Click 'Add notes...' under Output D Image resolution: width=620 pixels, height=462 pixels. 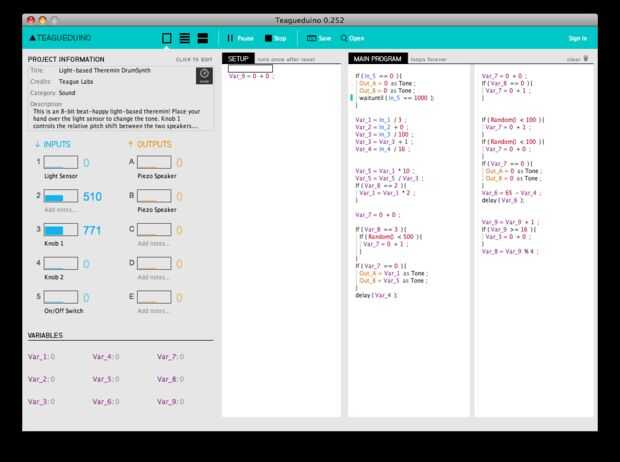tap(153, 277)
